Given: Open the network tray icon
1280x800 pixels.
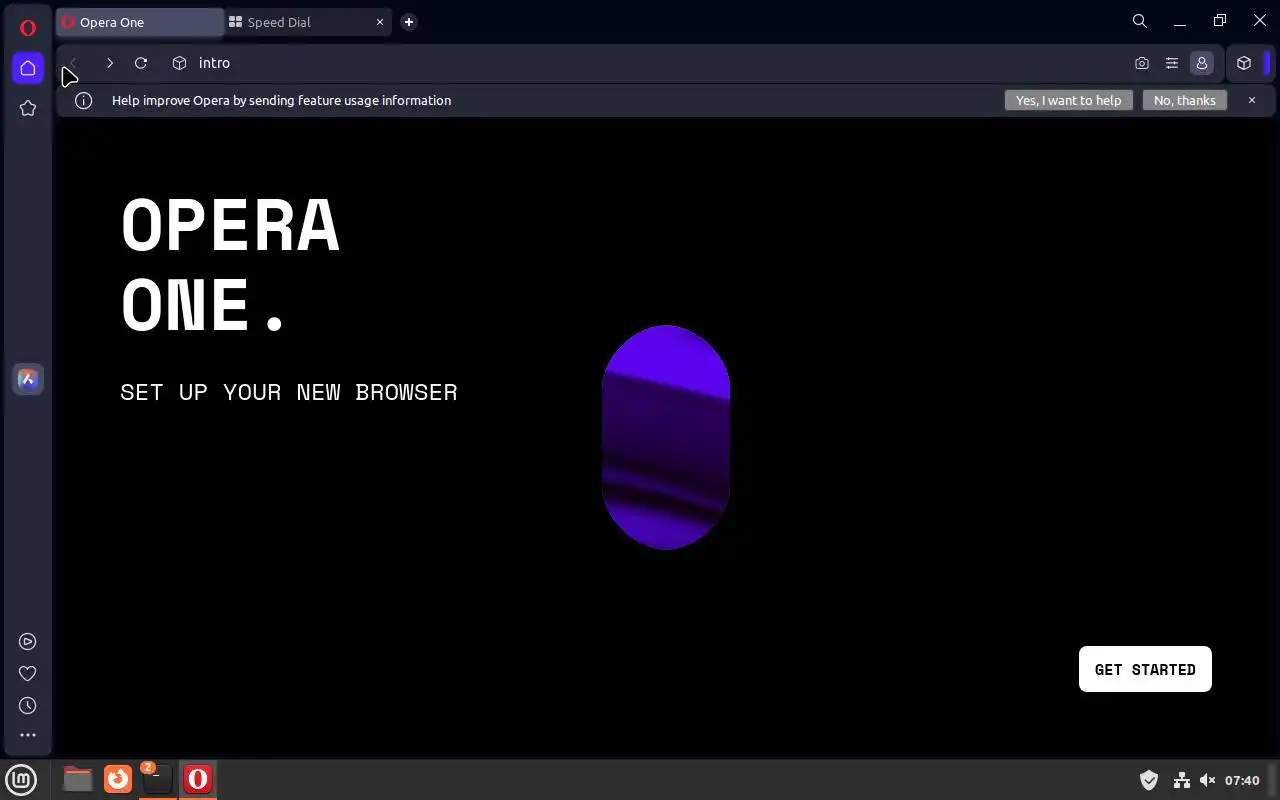Looking at the screenshot, I should click(x=1181, y=780).
